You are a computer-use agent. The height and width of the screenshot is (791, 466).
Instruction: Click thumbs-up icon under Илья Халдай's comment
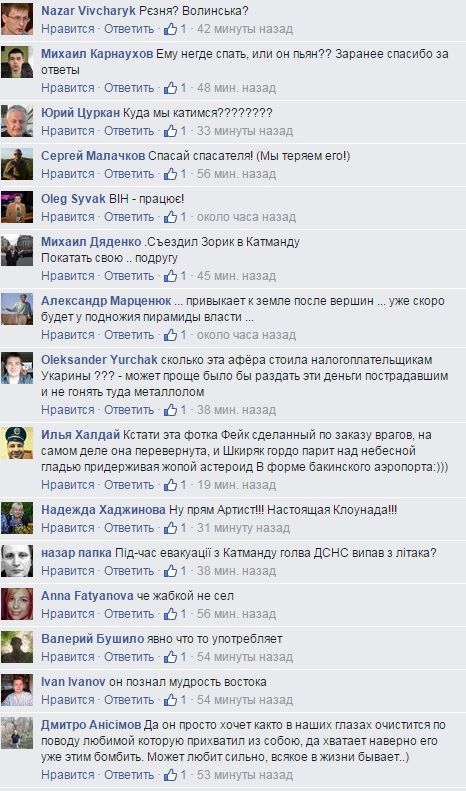pyautogui.click(x=170, y=485)
